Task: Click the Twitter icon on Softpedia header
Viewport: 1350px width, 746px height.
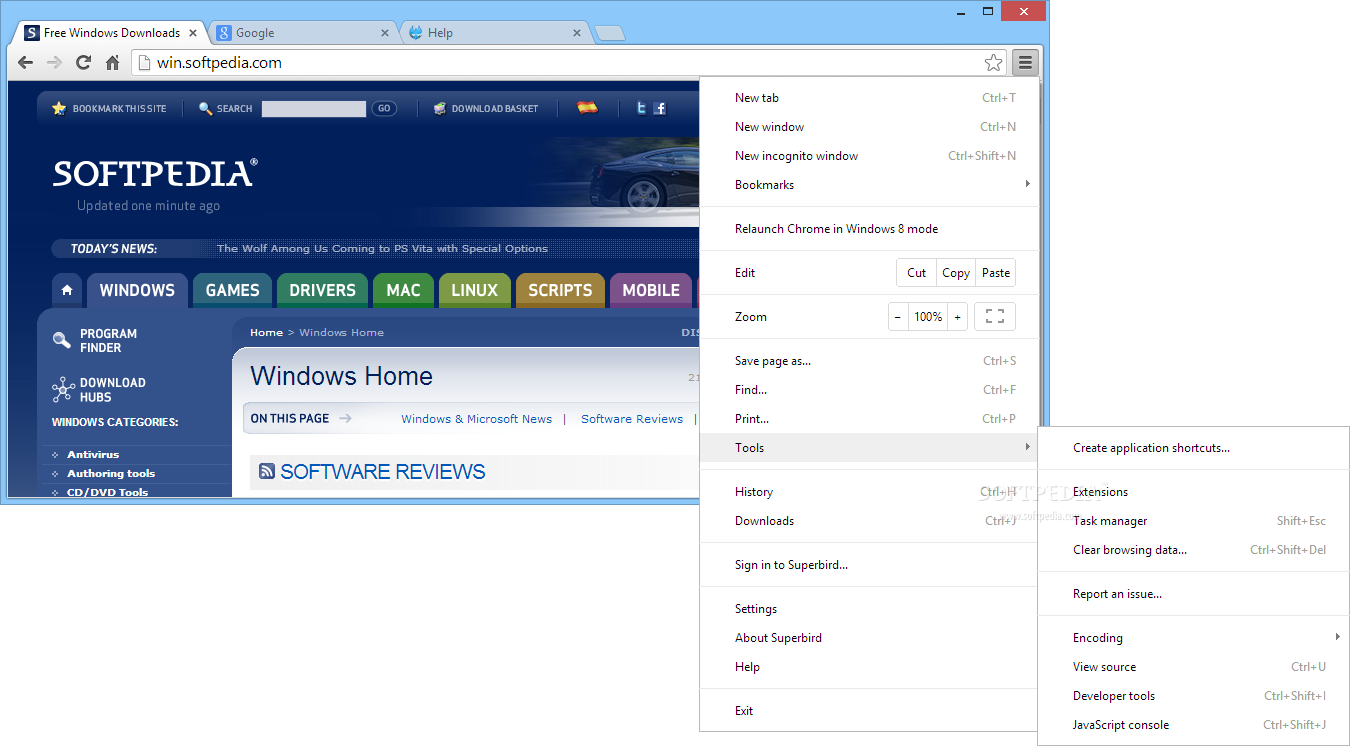Action: 641,108
